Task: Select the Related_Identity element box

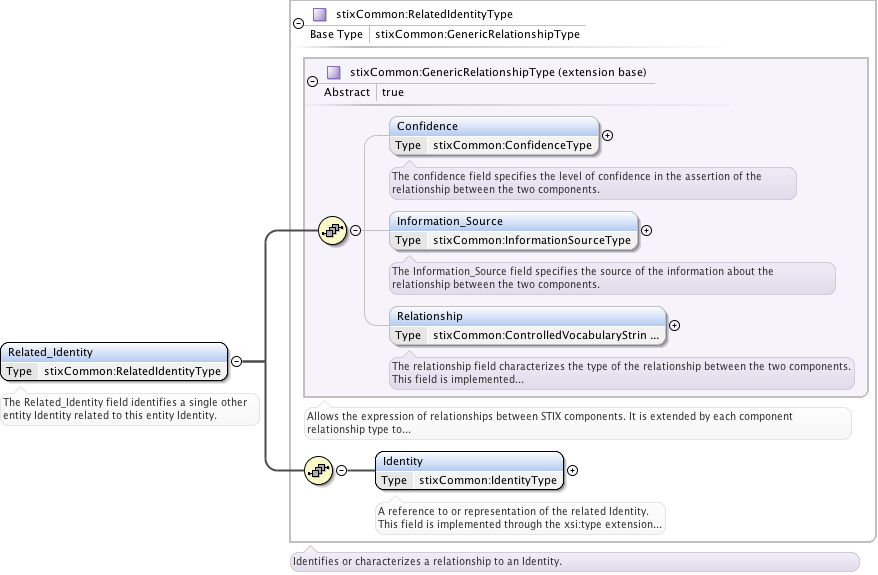Action: coord(113,352)
